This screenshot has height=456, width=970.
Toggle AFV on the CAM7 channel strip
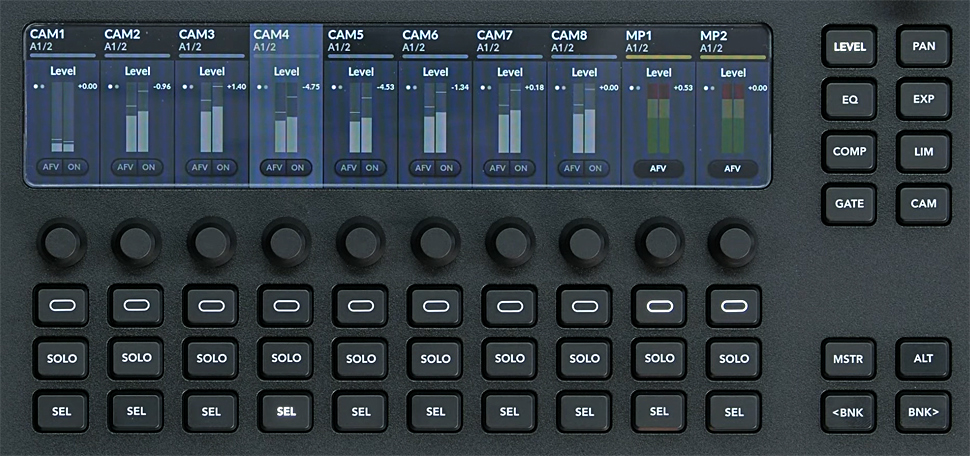499,167
